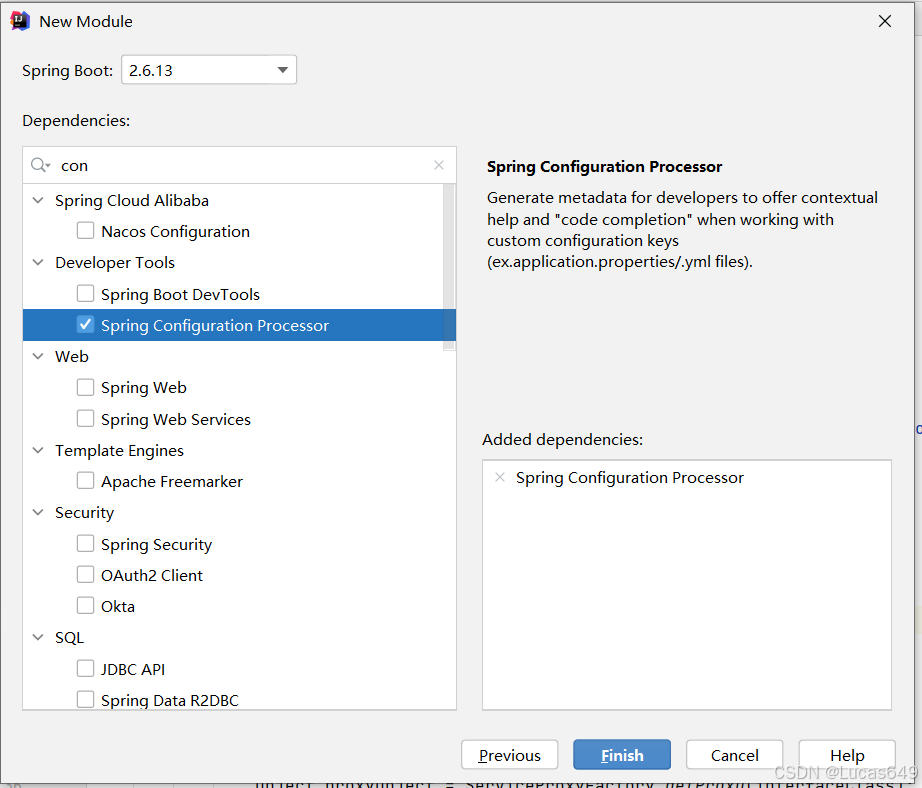Click in the dependency search field containing 'con'
The image size is (922, 788).
click(241, 165)
